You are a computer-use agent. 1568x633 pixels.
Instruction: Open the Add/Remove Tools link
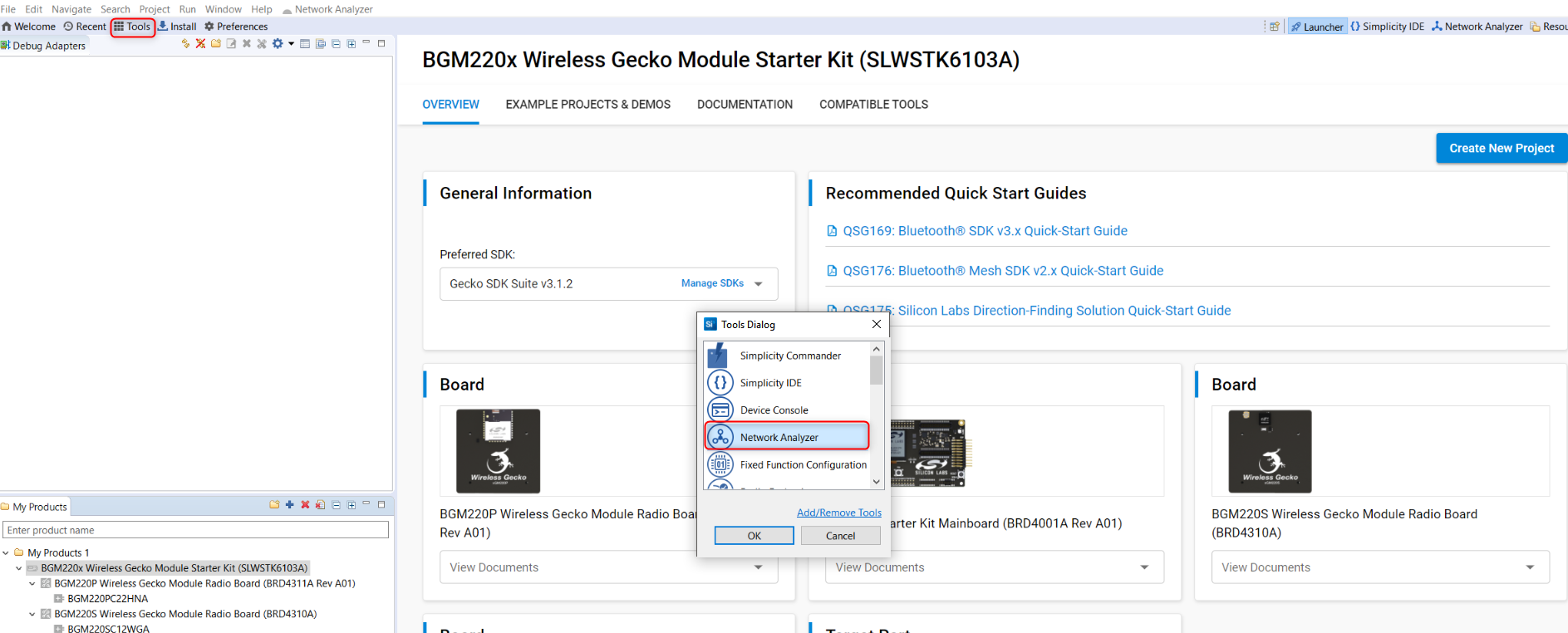click(838, 513)
